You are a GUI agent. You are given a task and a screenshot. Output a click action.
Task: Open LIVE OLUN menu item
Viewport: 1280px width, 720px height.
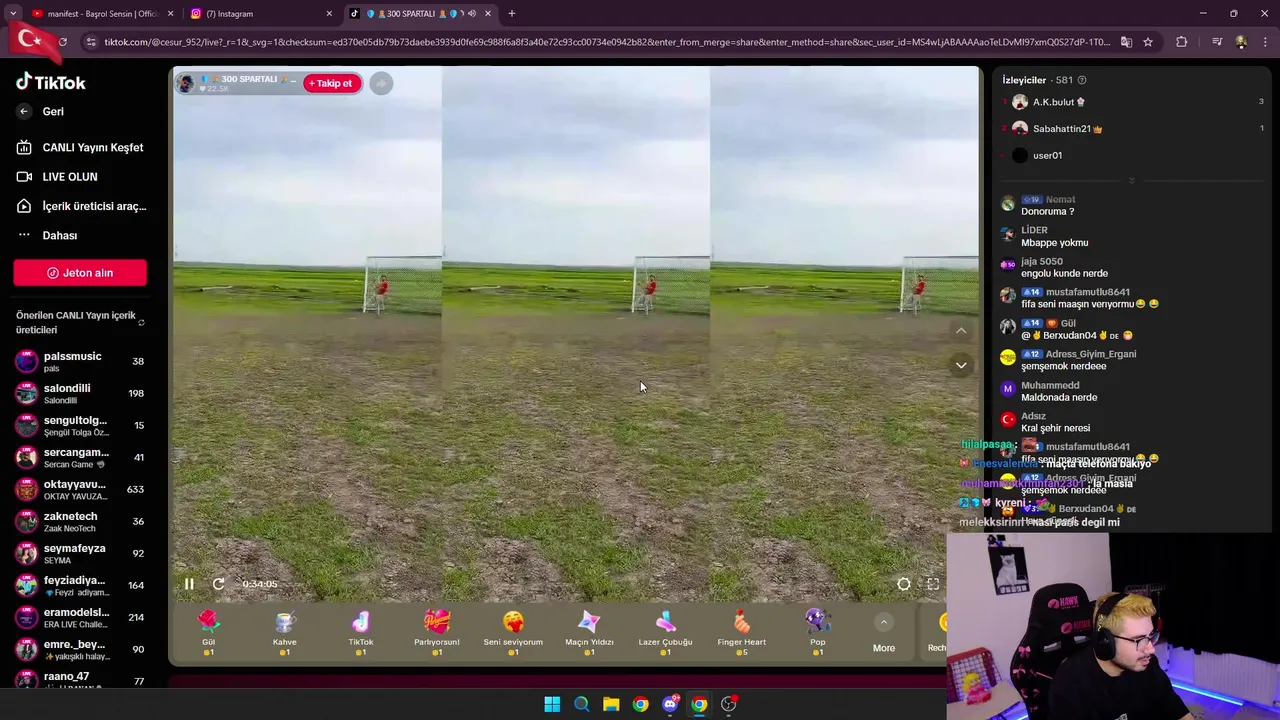pyautogui.click(x=58, y=177)
